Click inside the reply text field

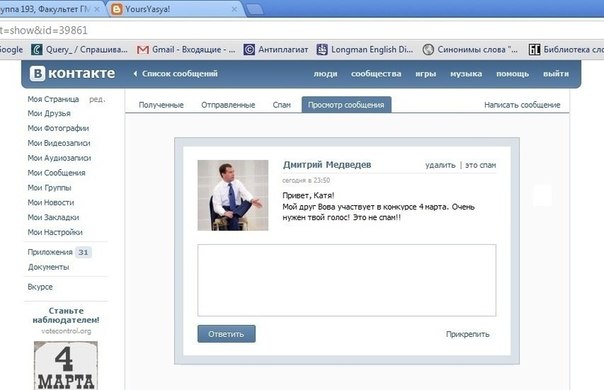[347, 280]
